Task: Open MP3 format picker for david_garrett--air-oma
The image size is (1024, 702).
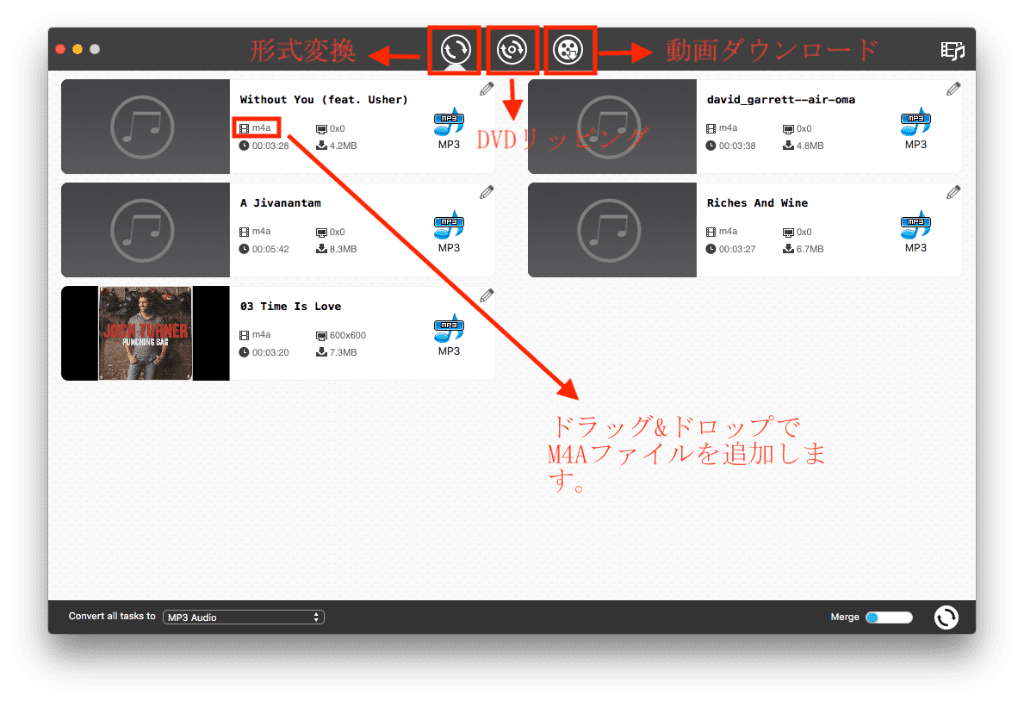Action: [x=916, y=126]
